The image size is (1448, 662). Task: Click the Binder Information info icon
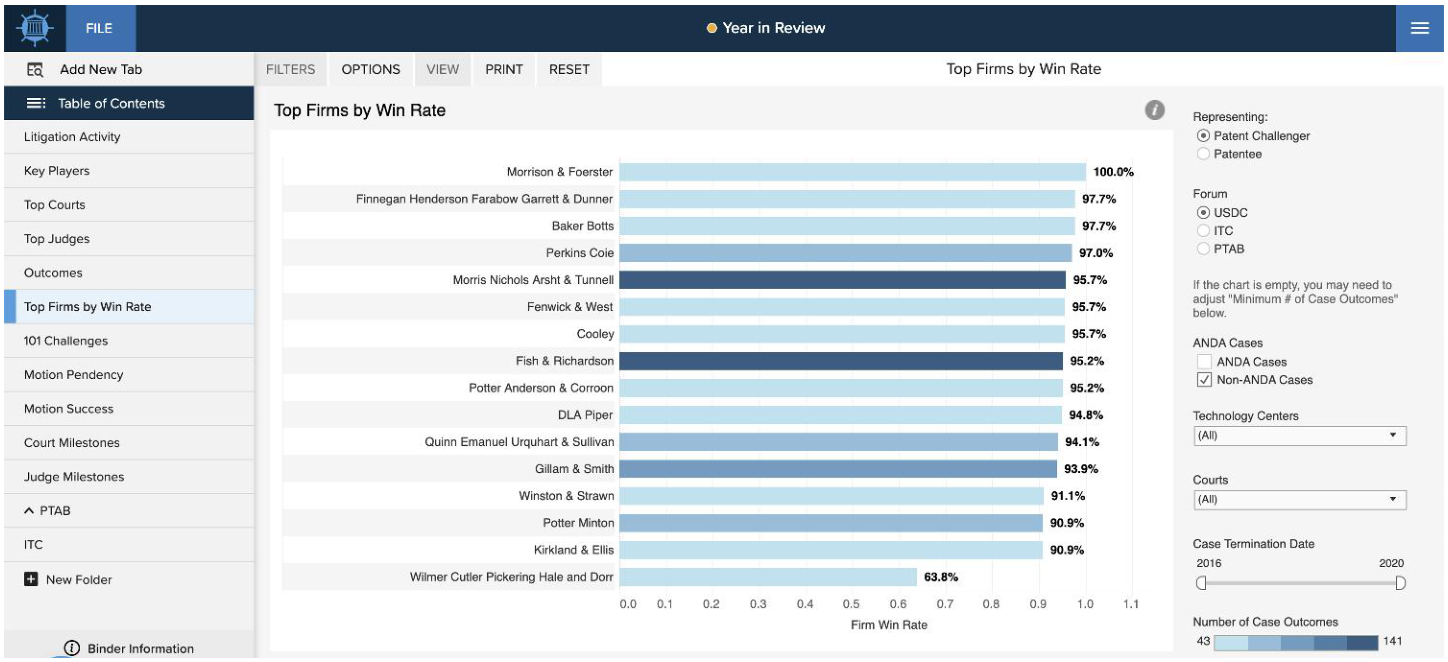click(x=72, y=648)
